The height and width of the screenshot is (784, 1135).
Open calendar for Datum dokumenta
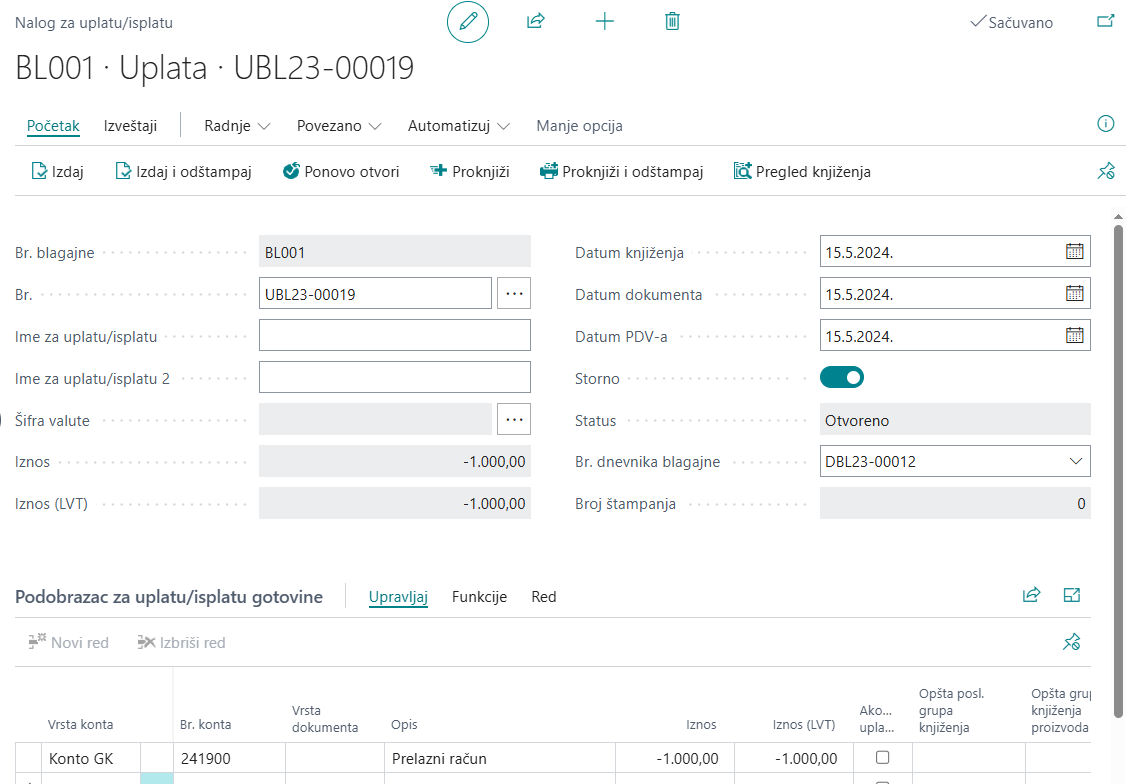[x=1074, y=294]
